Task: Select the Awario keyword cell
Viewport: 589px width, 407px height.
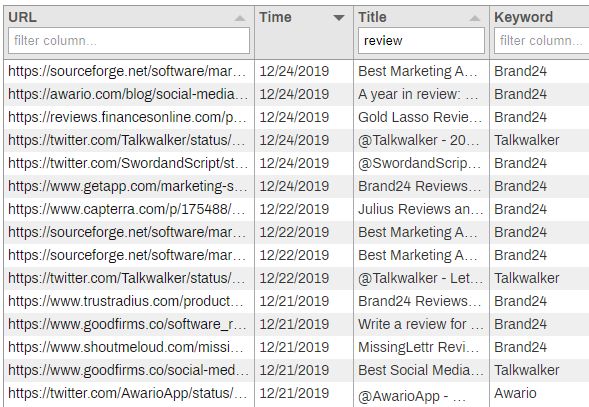Action: click(515, 393)
